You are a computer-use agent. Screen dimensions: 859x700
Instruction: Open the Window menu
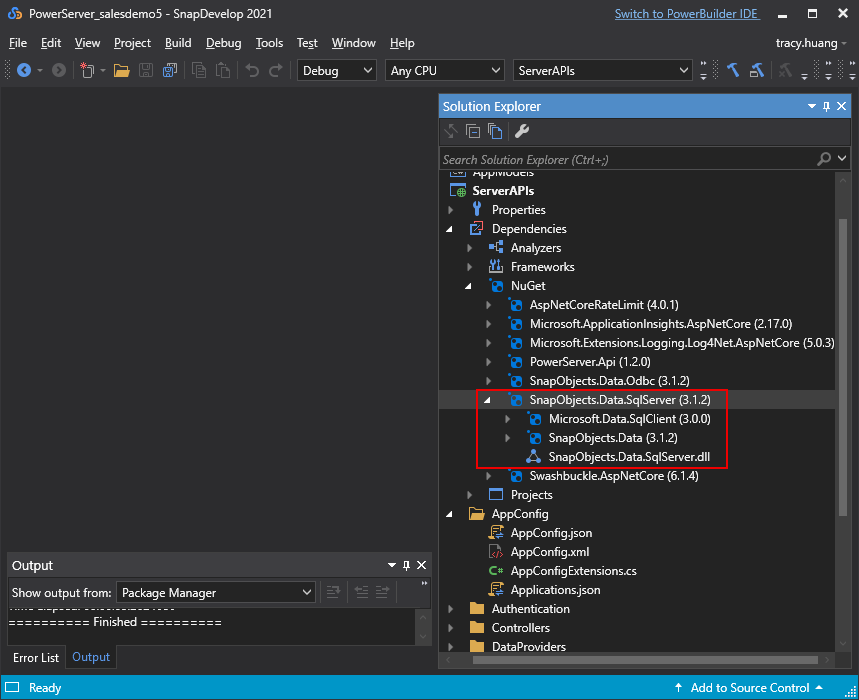tap(353, 43)
